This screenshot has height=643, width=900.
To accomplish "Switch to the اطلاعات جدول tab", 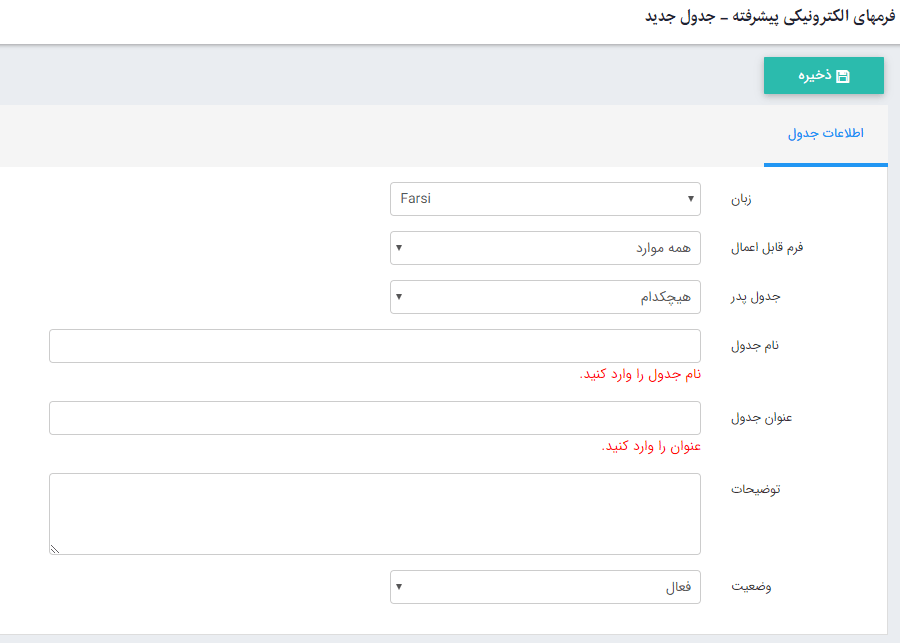I will coord(826,133).
